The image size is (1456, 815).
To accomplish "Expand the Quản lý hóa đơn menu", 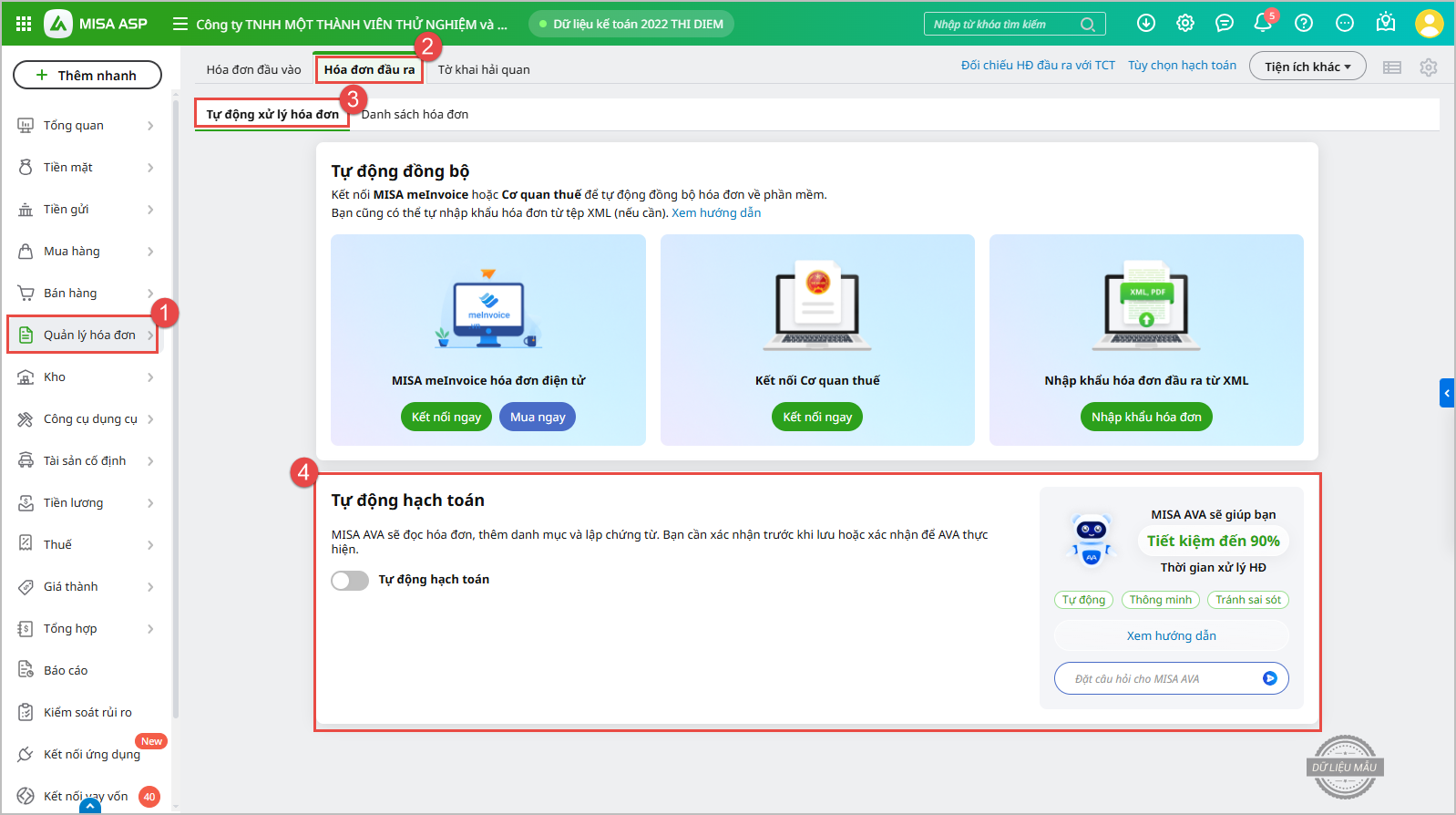I will click(88, 335).
